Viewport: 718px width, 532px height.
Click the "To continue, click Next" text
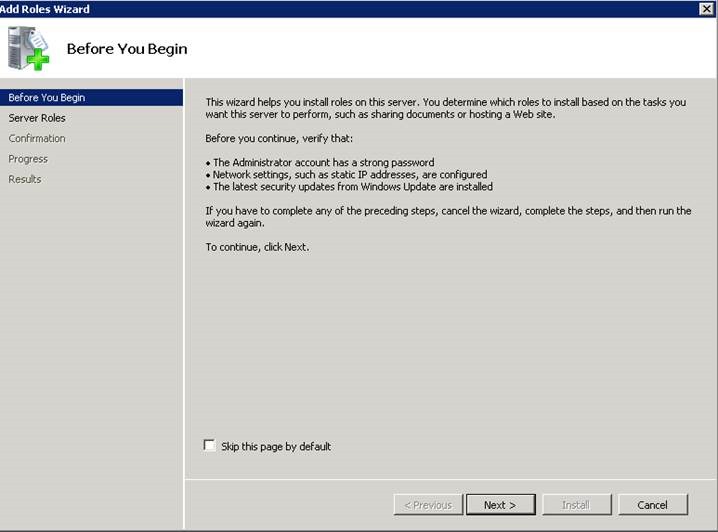(x=257, y=247)
